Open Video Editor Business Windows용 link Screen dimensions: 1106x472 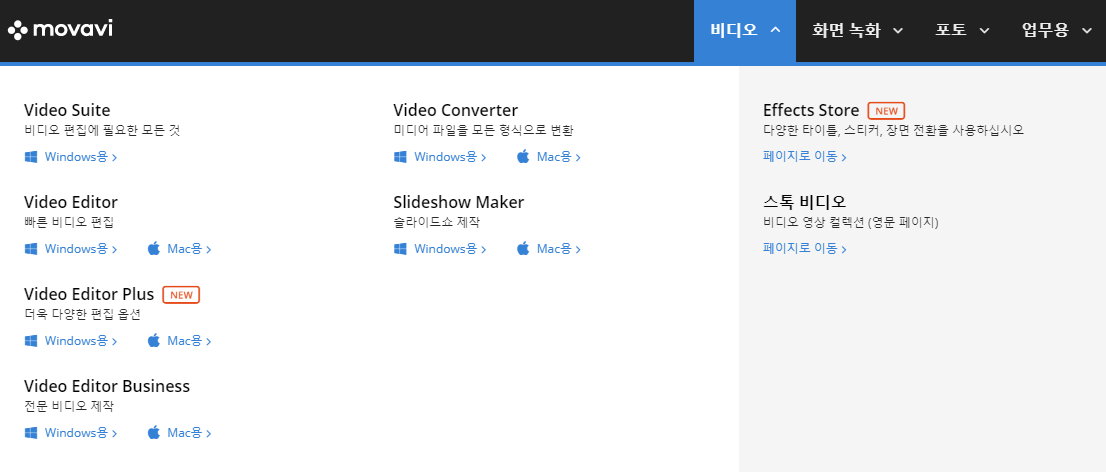(80, 432)
